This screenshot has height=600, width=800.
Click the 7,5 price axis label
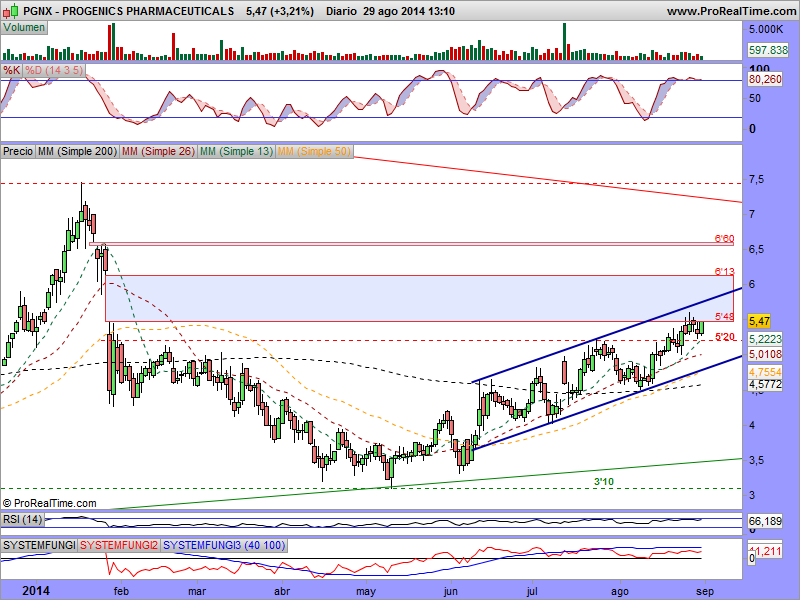click(x=756, y=180)
